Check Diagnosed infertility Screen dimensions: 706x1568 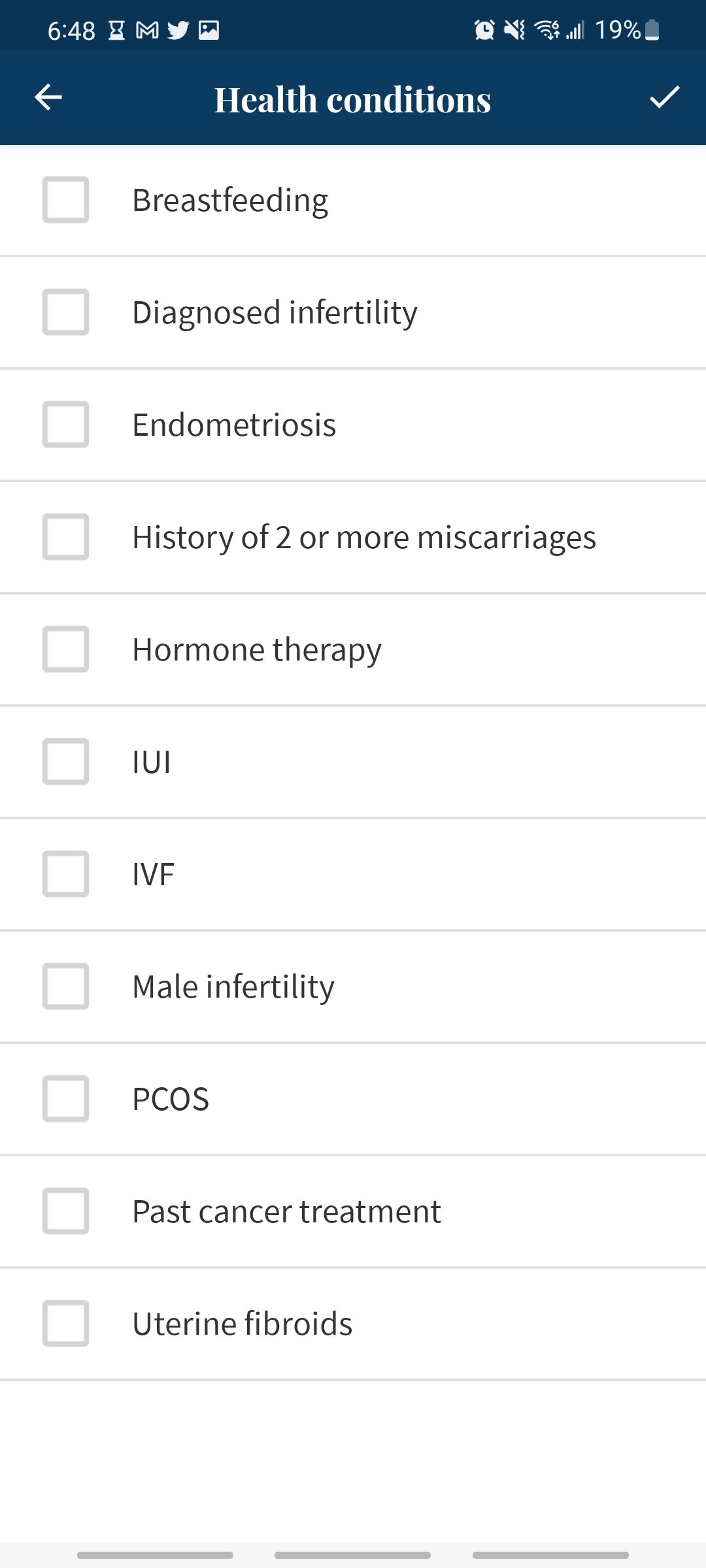[65, 312]
